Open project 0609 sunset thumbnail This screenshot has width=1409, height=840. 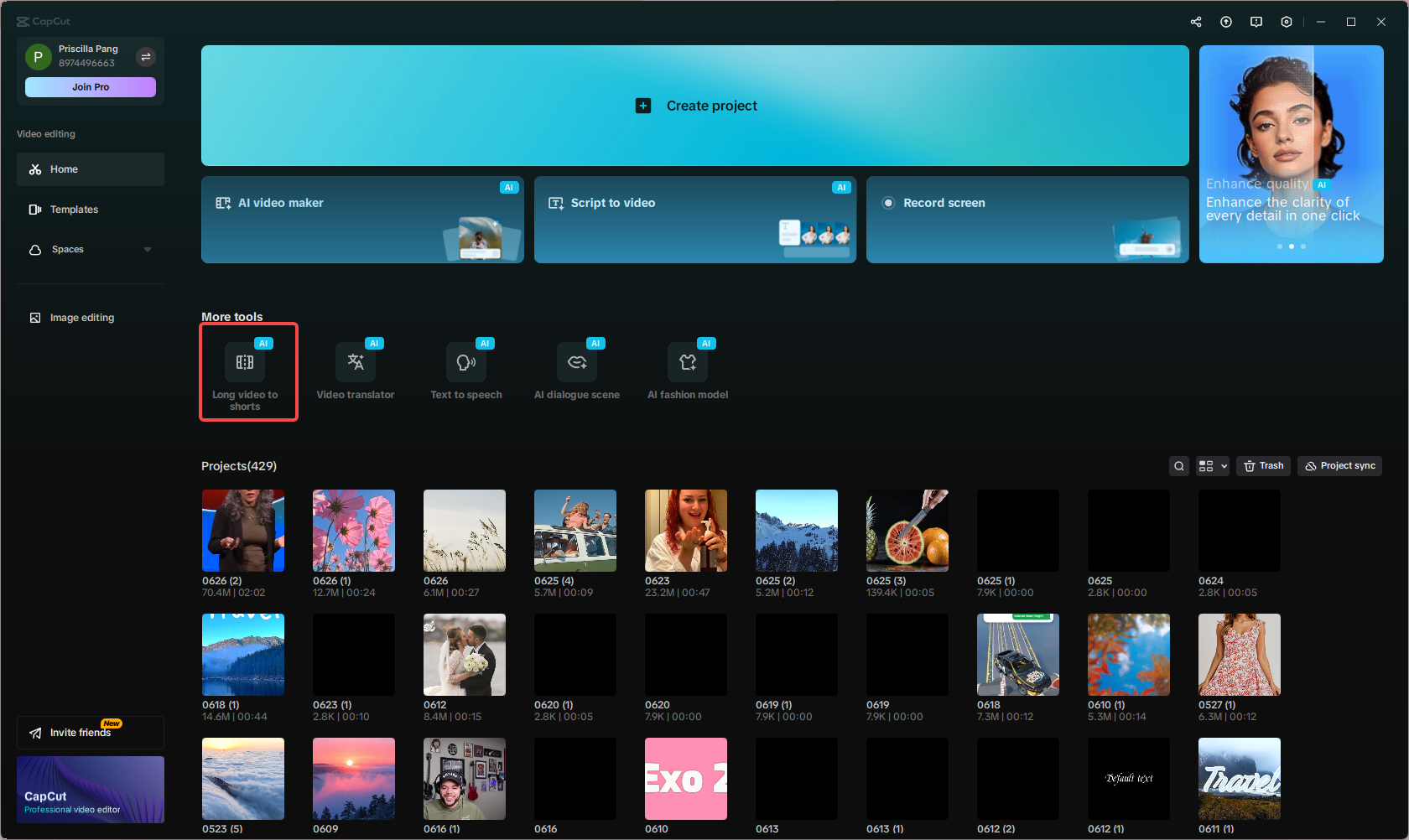pos(354,779)
